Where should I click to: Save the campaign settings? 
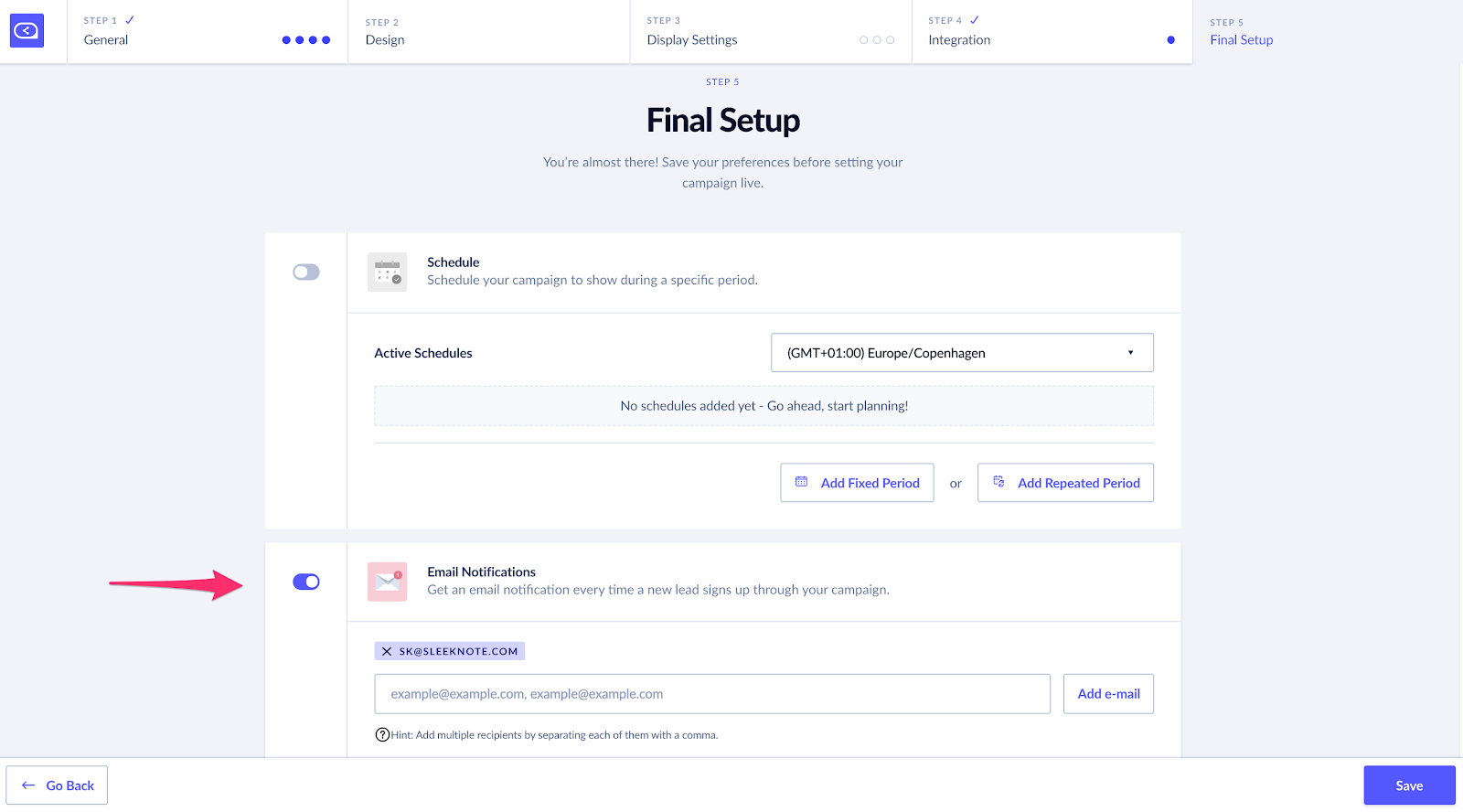pos(1409,785)
